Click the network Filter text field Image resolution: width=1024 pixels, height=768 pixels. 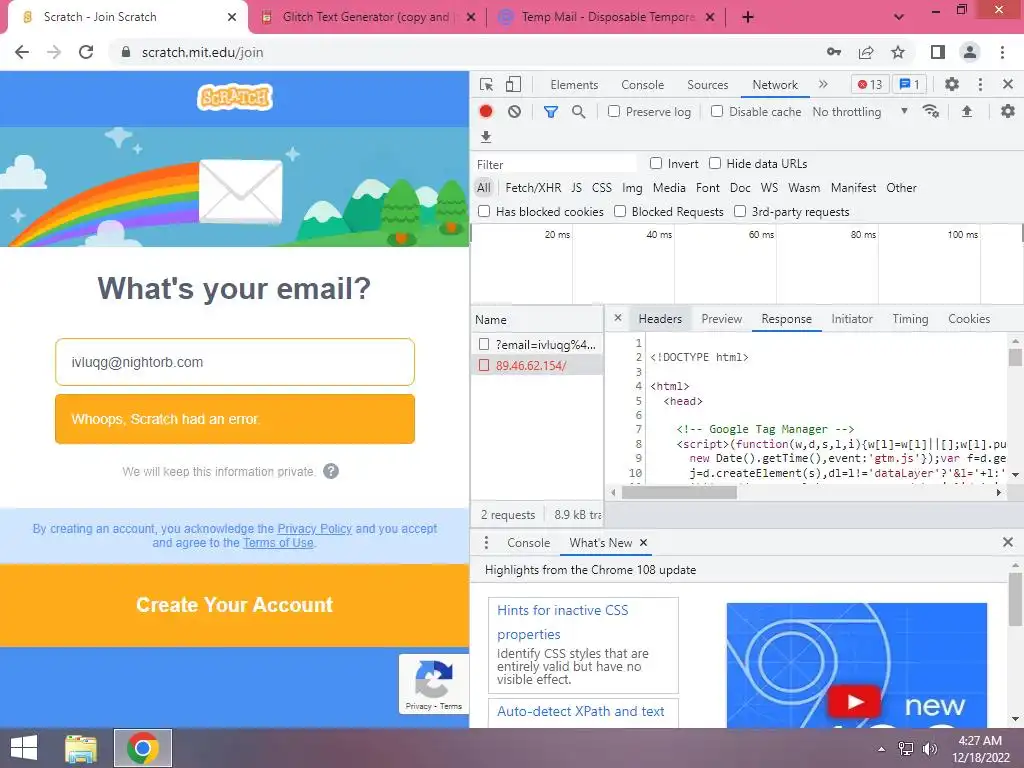pyautogui.click(x=554, y=164)
